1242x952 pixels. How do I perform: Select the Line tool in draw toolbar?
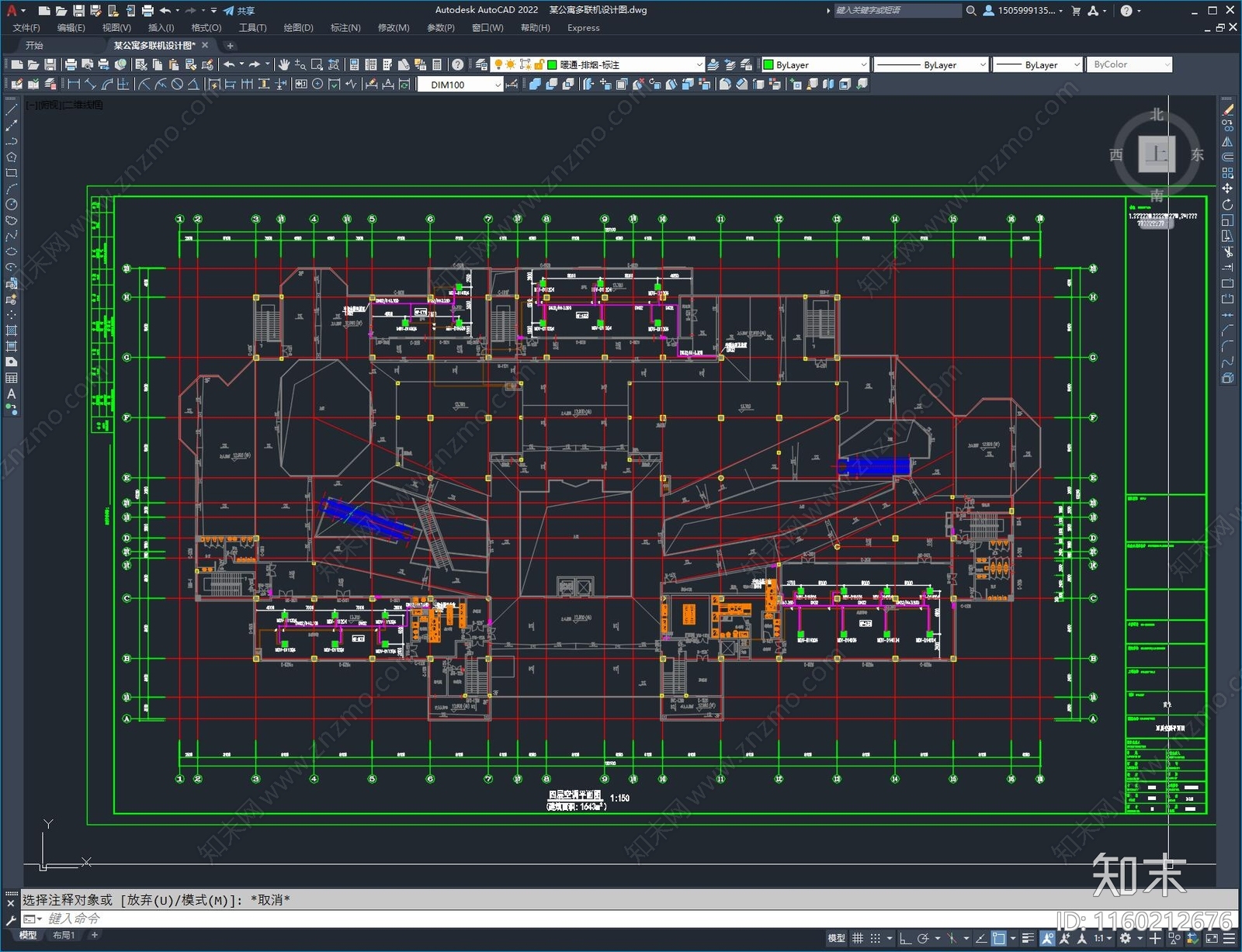click(x=12, y=110)
